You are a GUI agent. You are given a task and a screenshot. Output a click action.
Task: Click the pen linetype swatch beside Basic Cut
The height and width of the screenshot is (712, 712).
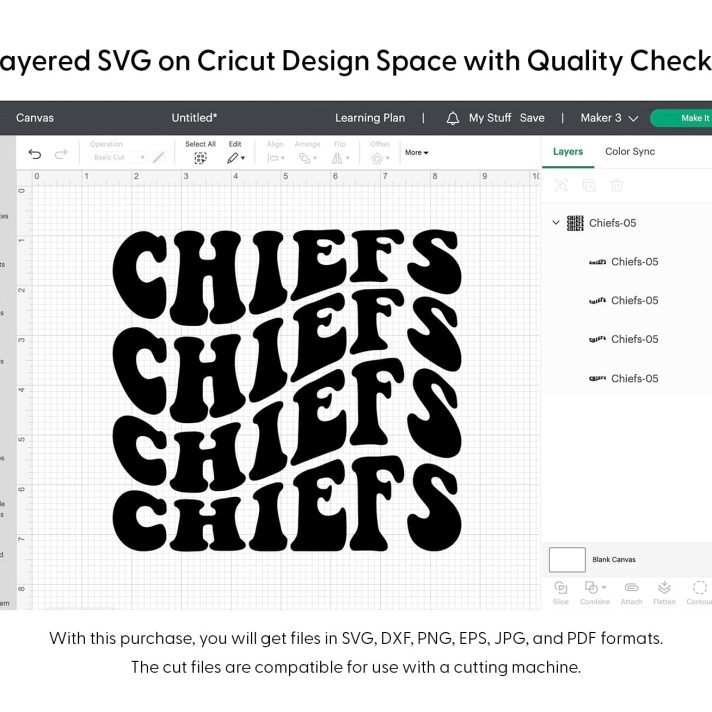[158, 158]
